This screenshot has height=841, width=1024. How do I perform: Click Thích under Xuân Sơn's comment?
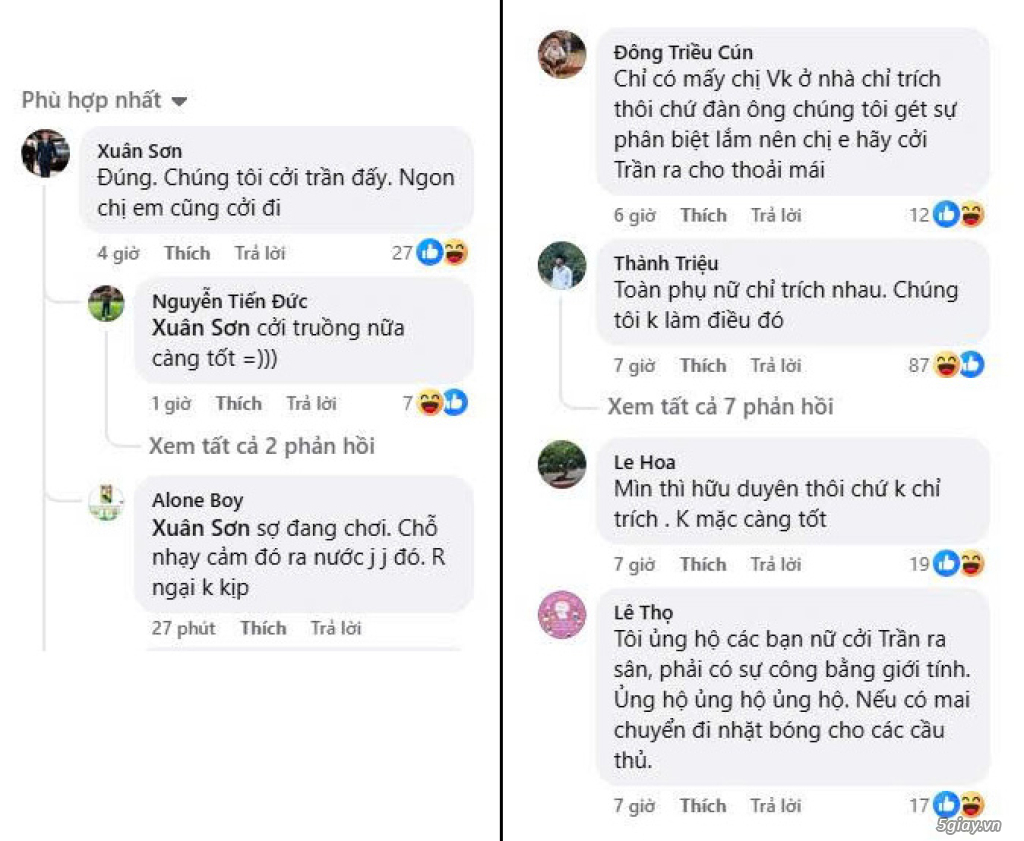pyautogui.click(x=186, y=253)
